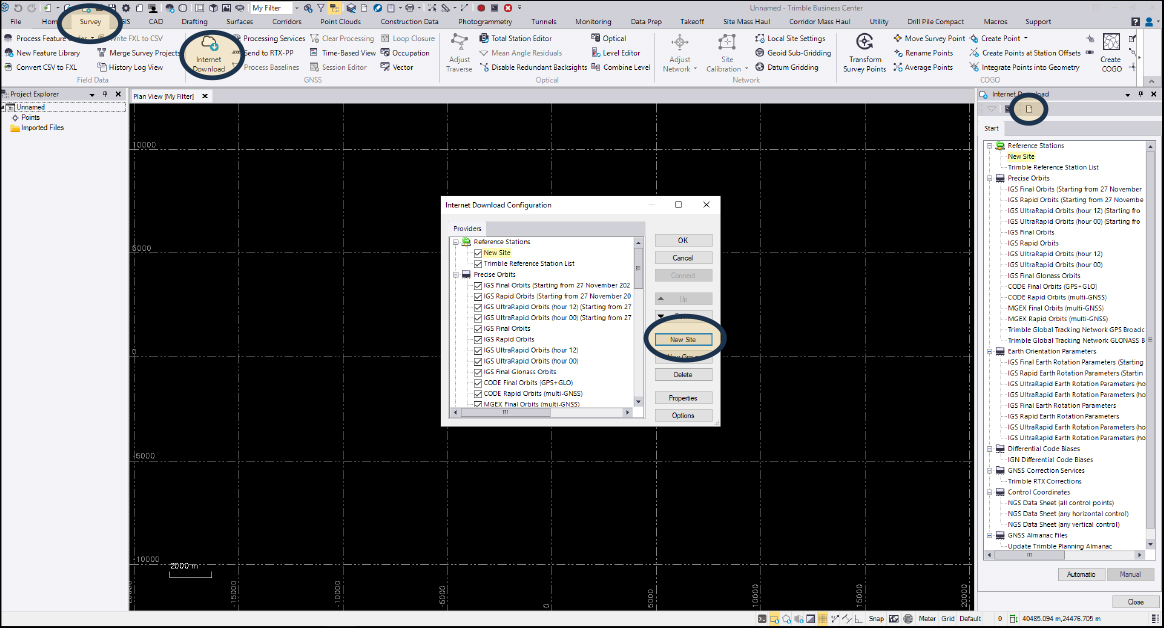
Task: Click the red record macro icon in quick-access toolbar
Action: click(x=480, y=7)
